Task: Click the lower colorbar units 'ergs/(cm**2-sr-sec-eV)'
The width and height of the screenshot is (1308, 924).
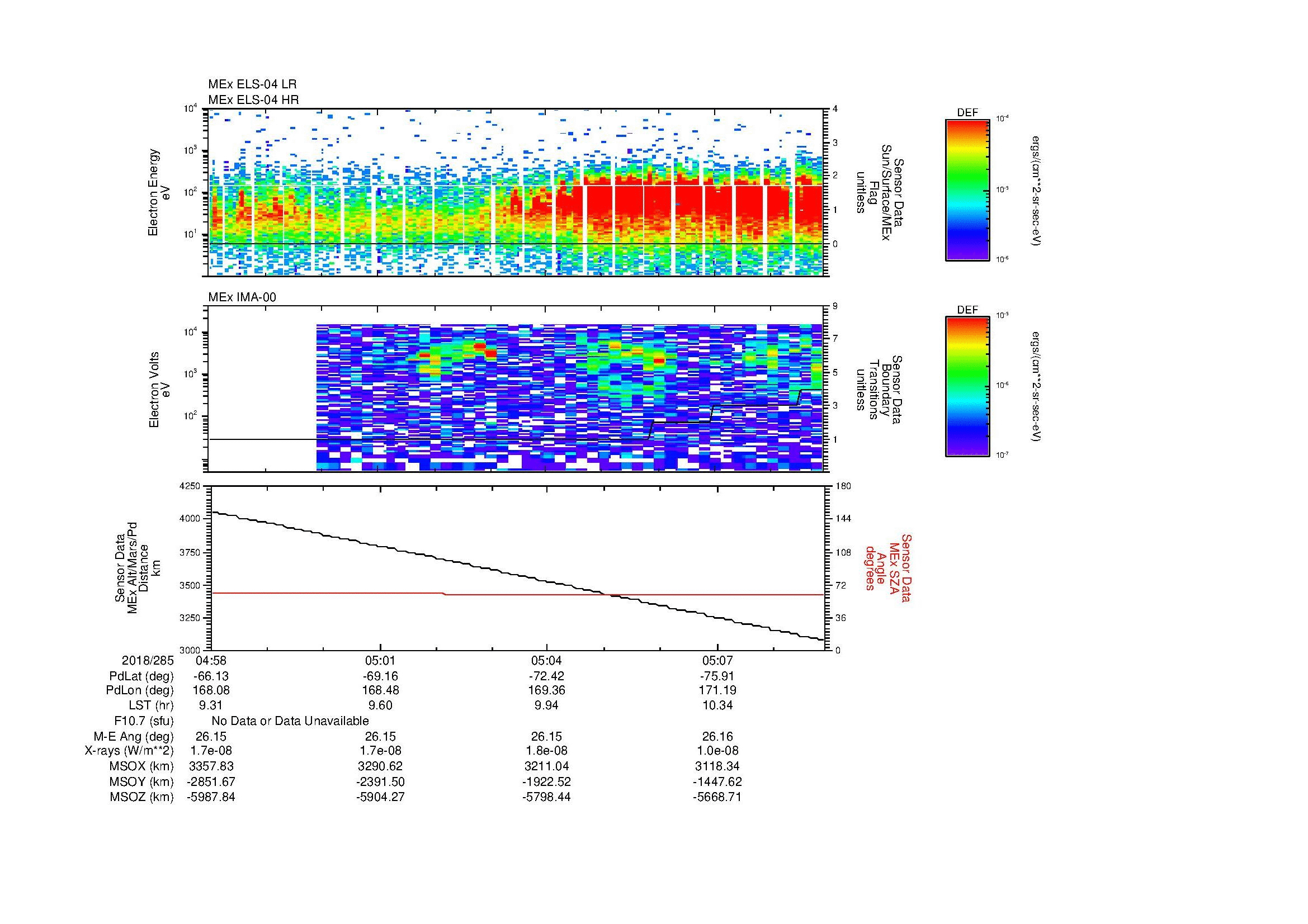Action: click(1037, 387)
